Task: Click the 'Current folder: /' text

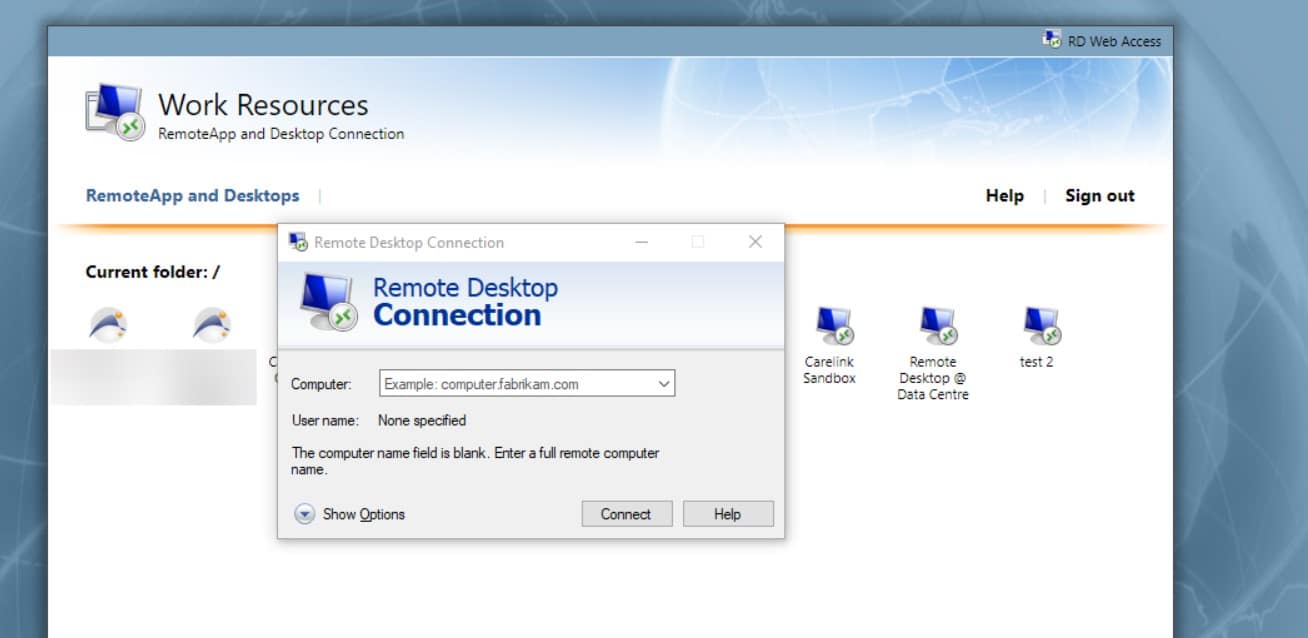Action: pyautogui.click(x=153, y=272)
